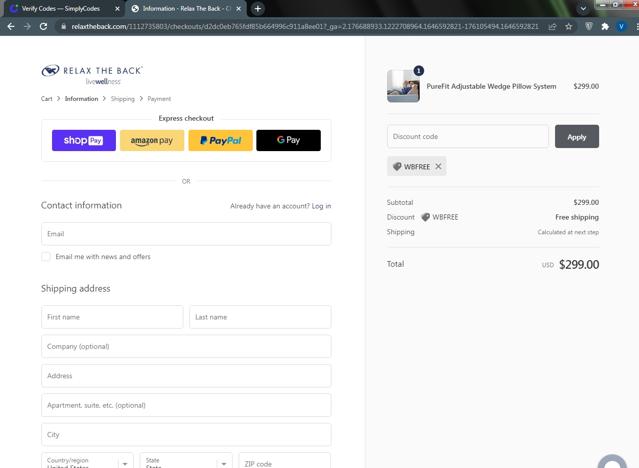Image resolution: width=639 pixels, height=468 pixels.
Task: Click the Discount code input field
Action: pos(468,137)
